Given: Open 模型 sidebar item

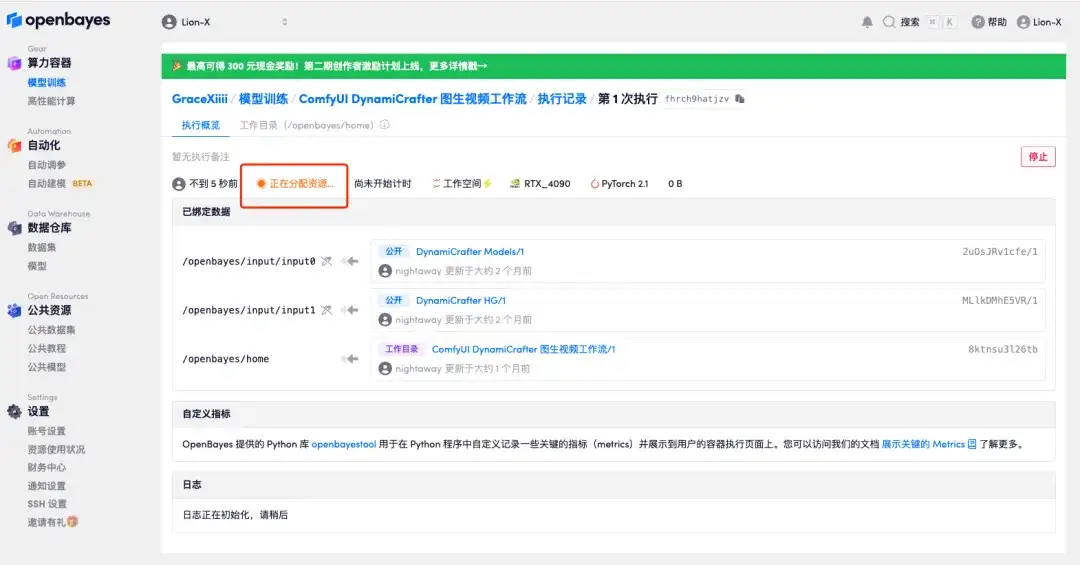Looking at the screenshot, I should (x=37, y=266).
